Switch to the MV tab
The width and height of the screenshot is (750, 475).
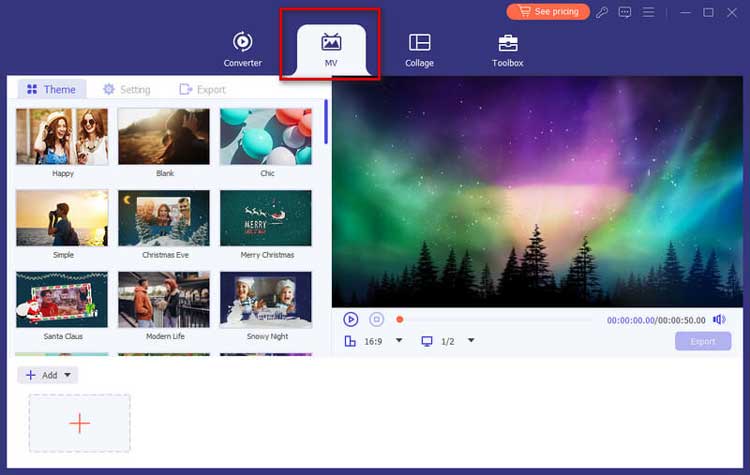pos(331,50)
